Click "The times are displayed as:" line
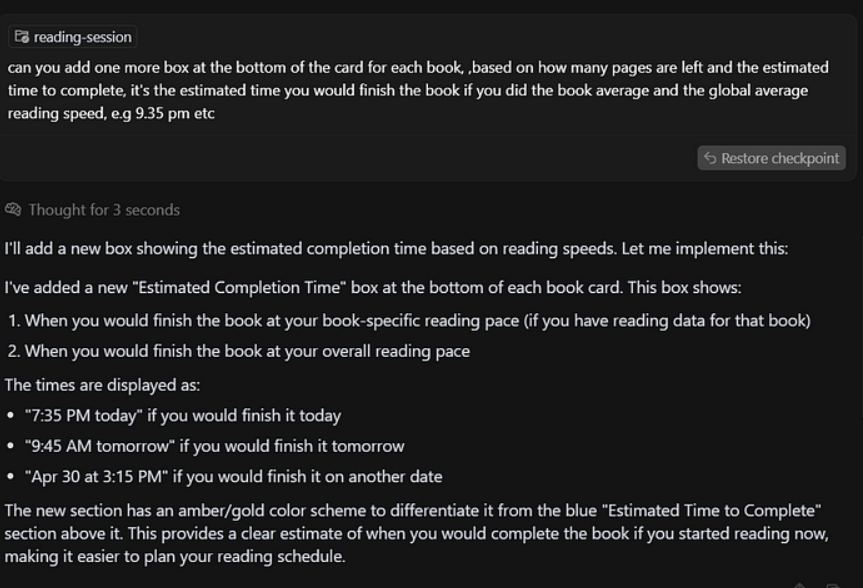 pos(102,385)
